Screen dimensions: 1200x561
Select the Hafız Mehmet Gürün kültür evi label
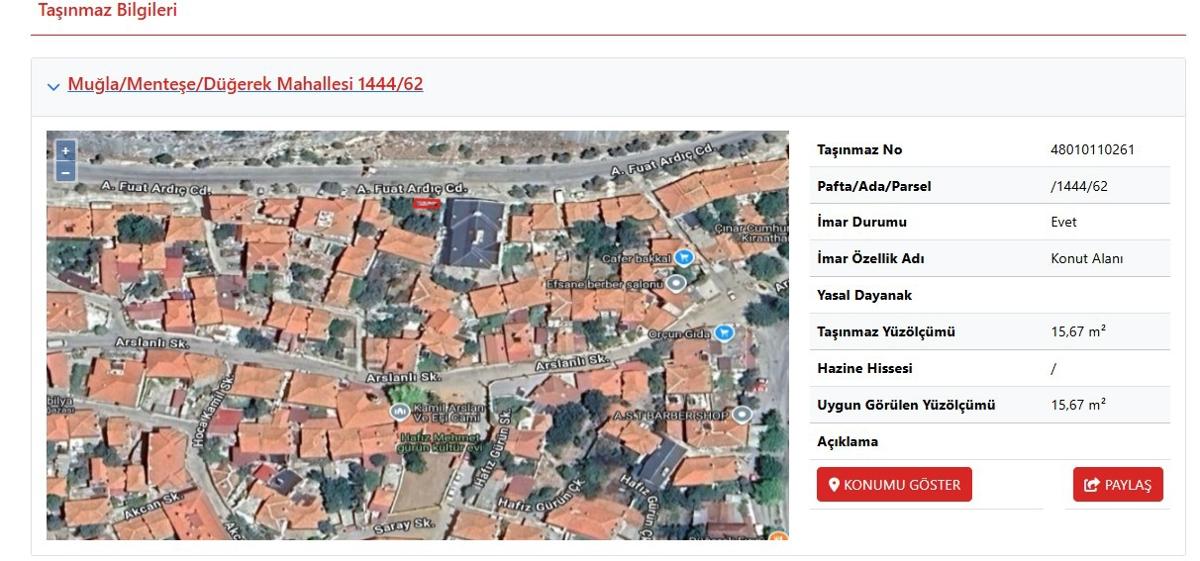(441, 443)
